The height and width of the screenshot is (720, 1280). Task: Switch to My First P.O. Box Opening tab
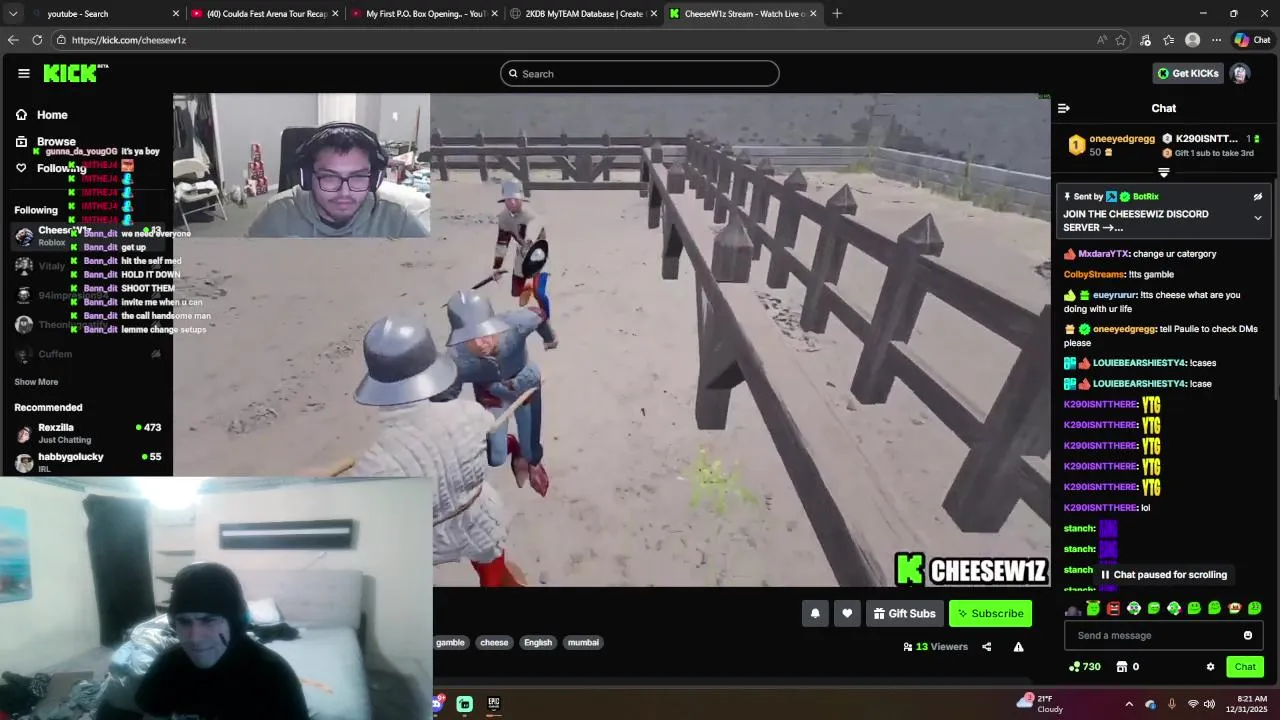pyautogui.click(x=425, y=14)
